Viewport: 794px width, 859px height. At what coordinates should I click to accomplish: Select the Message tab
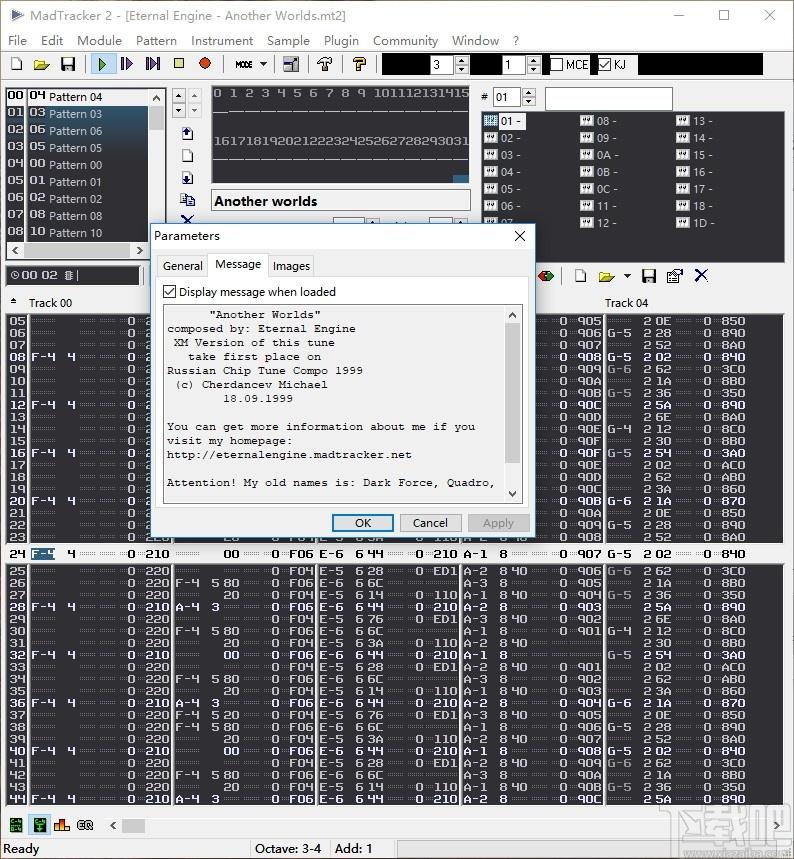tap(238, 264)
